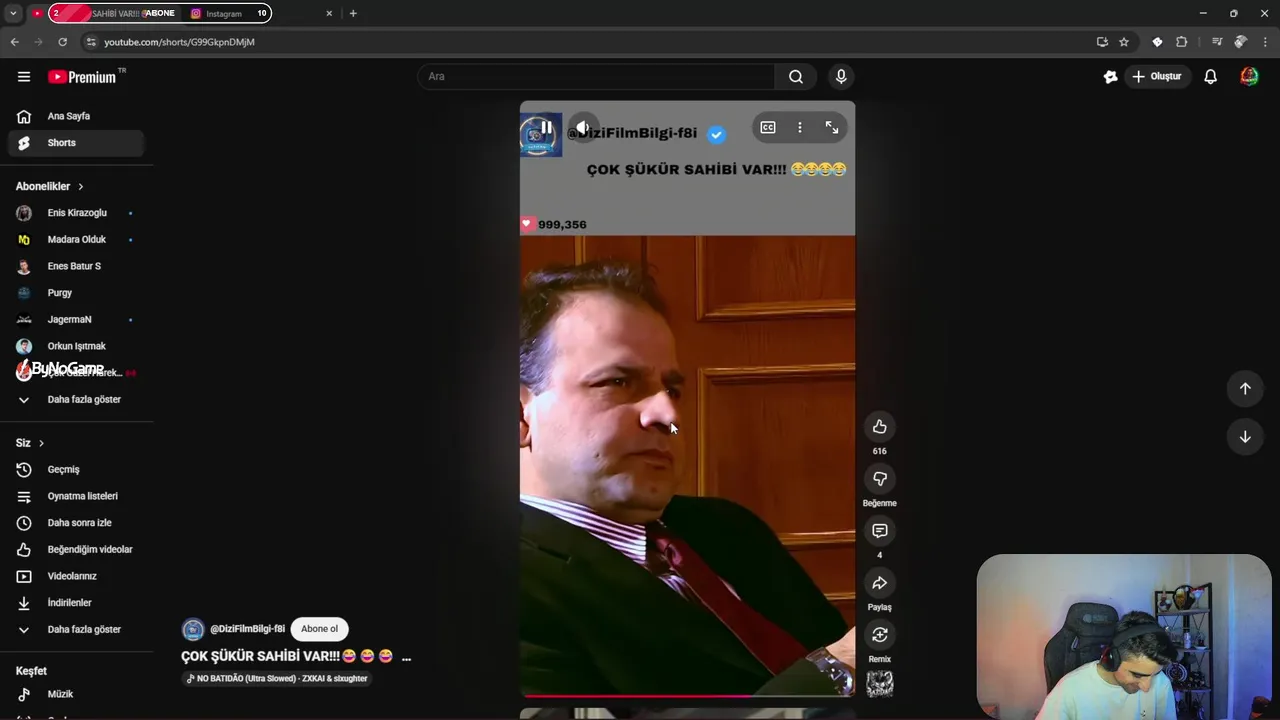Open site information icon in address bar
1280x720 pixels.
(x=91, y=42)
